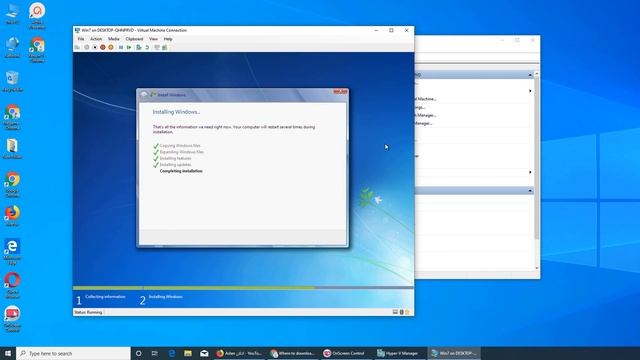Click the red close button of Install Windows
The height and width of the screenshot is (360, 640).
[340, 91]
